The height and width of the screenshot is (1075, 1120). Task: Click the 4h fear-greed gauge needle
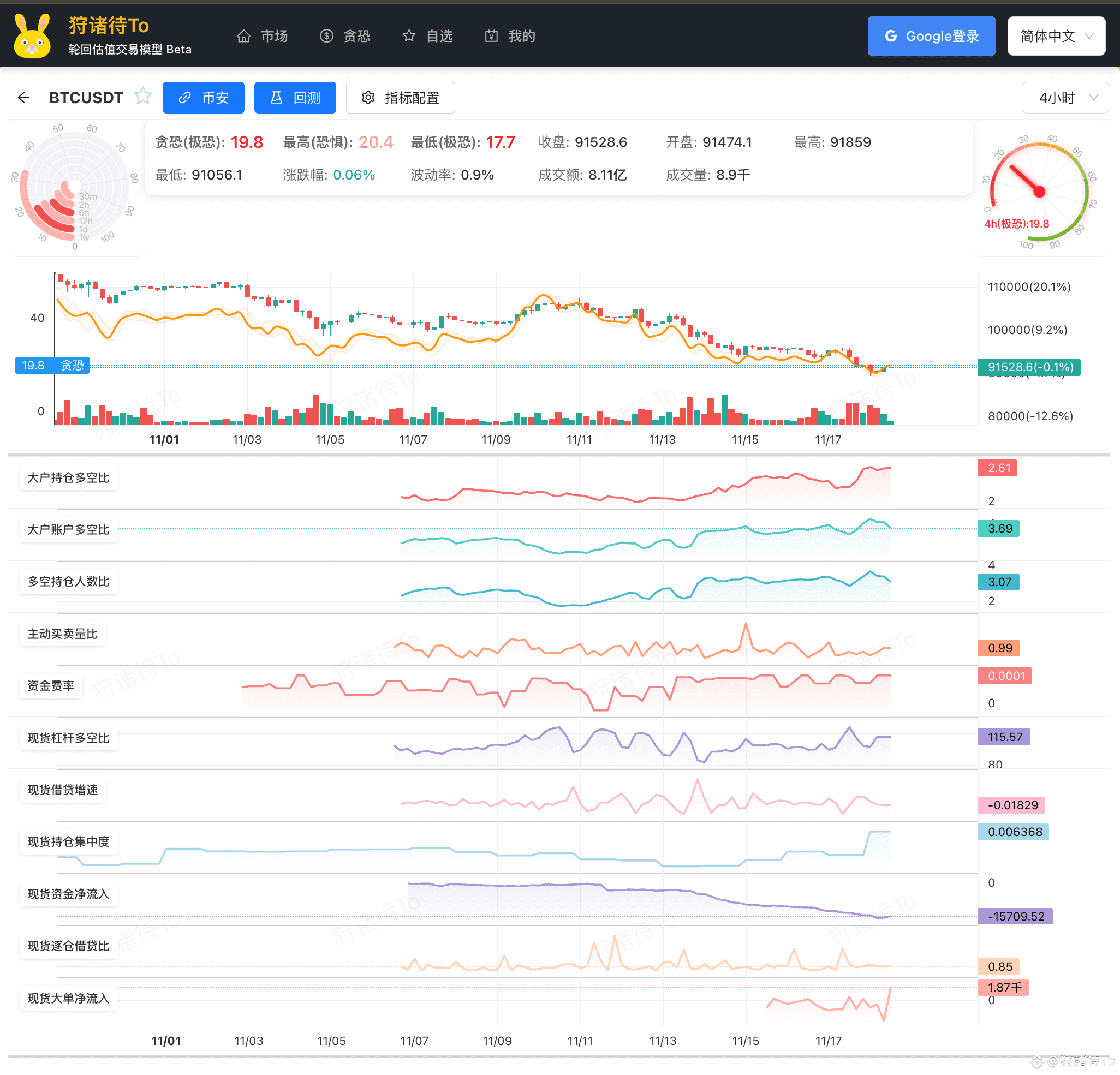click(1025, 180)
